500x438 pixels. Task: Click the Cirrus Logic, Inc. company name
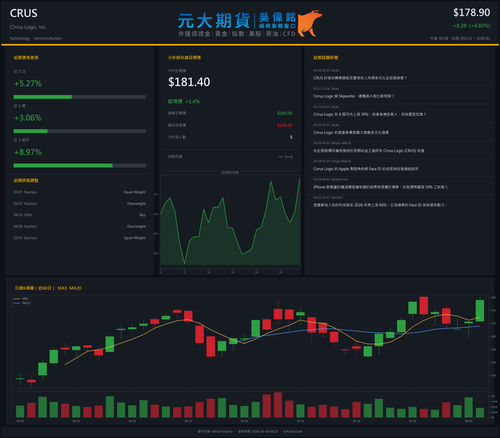click(28, 27)
